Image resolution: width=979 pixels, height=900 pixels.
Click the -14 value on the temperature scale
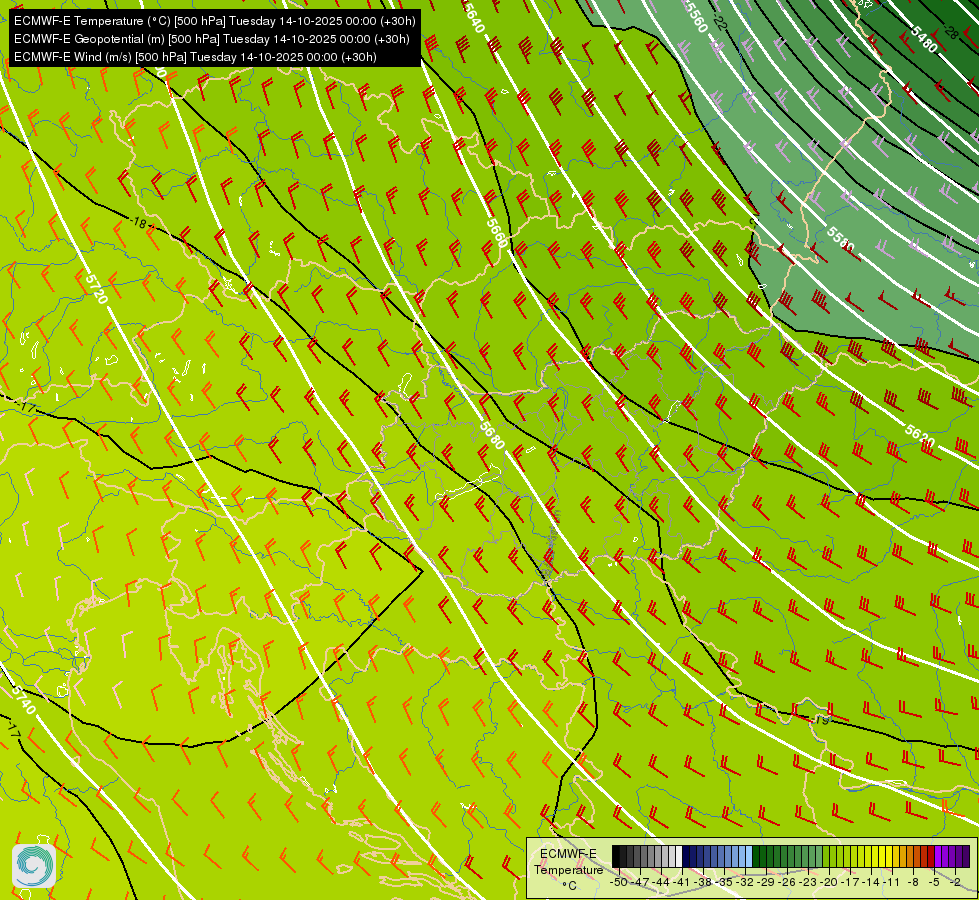pos(871,882)
